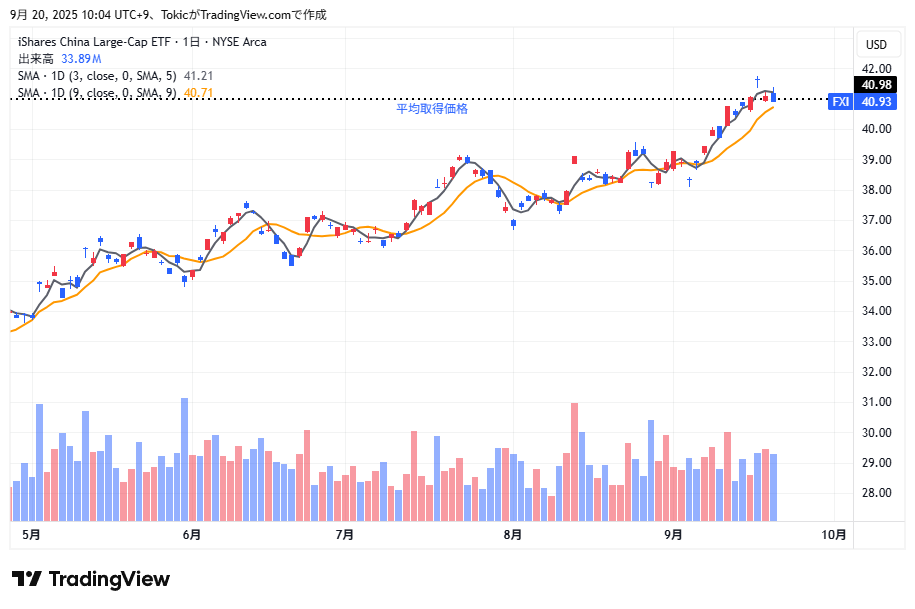The width and height of the screenshot is (915, 609).
Task: Open the TradingView wordmark link
Action: (109, 579)
